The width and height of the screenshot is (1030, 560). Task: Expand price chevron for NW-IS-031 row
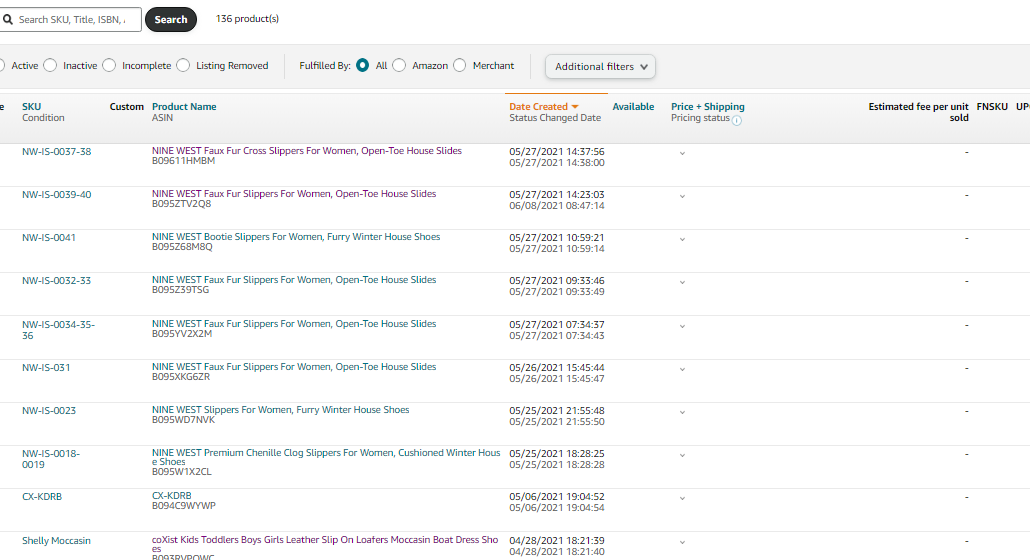(x=683, y=369)
